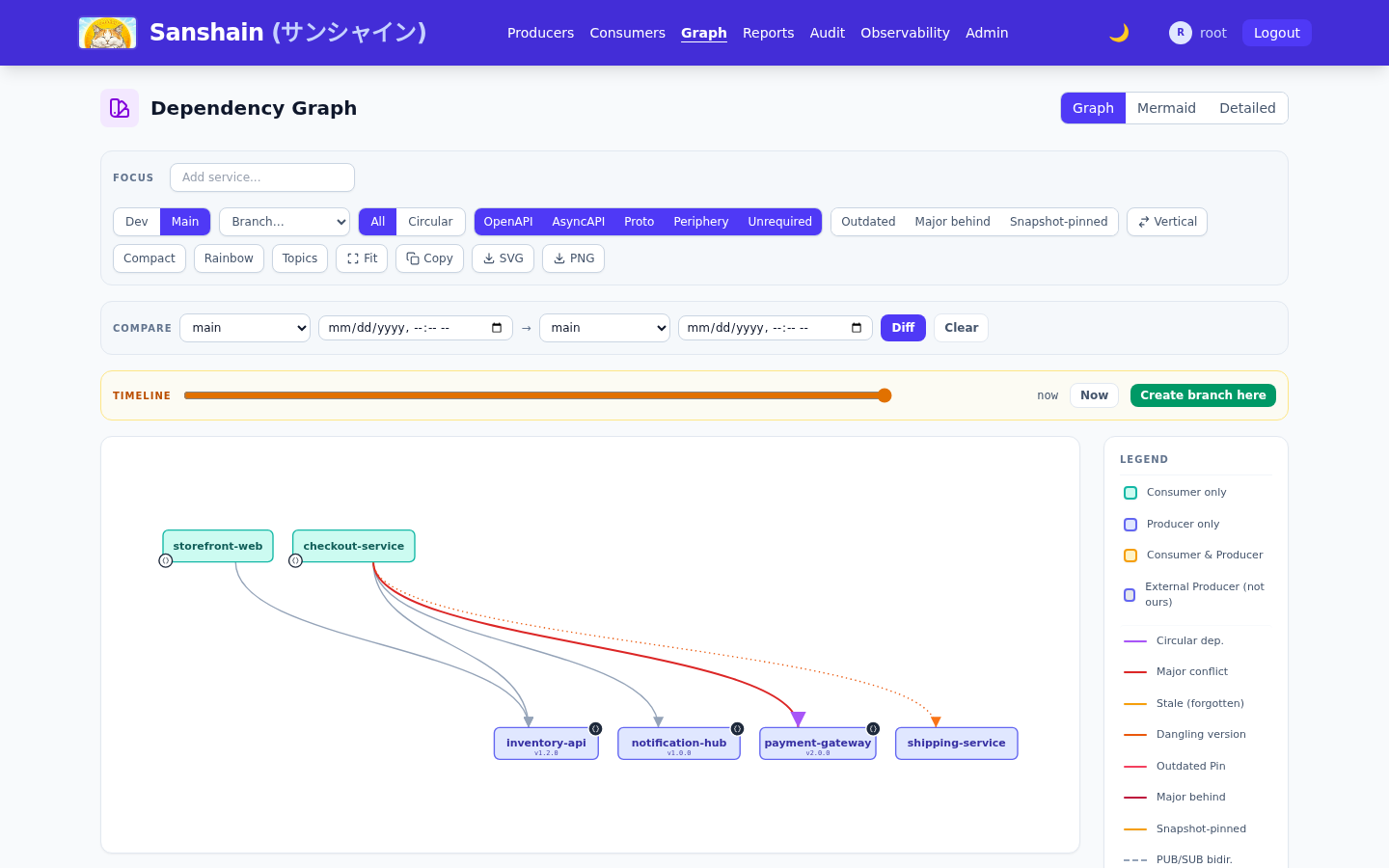Click the Dependency Graph page icon
The height and width of the screenshot is (868, 1389).
pos(120,108)
